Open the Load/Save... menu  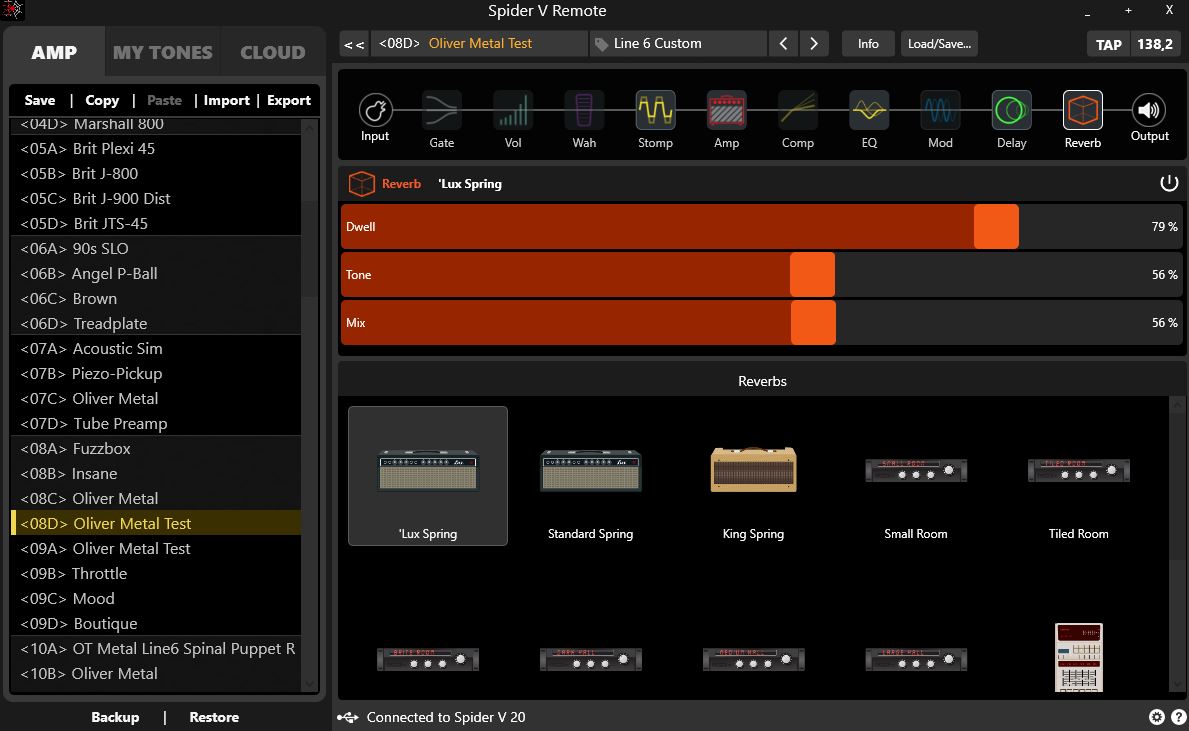(939, 44)
